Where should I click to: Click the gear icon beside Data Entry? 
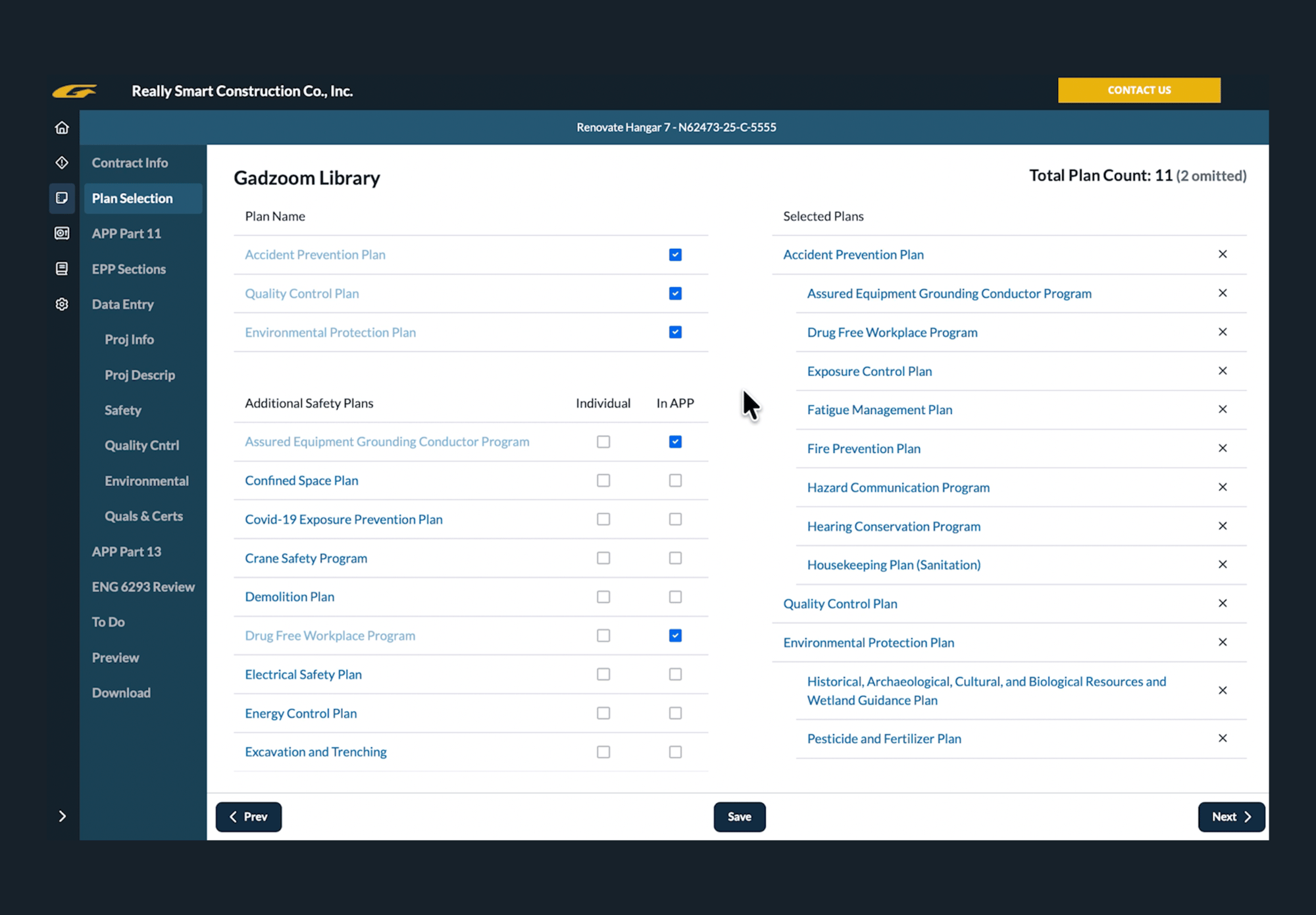(x=62, y=304)
